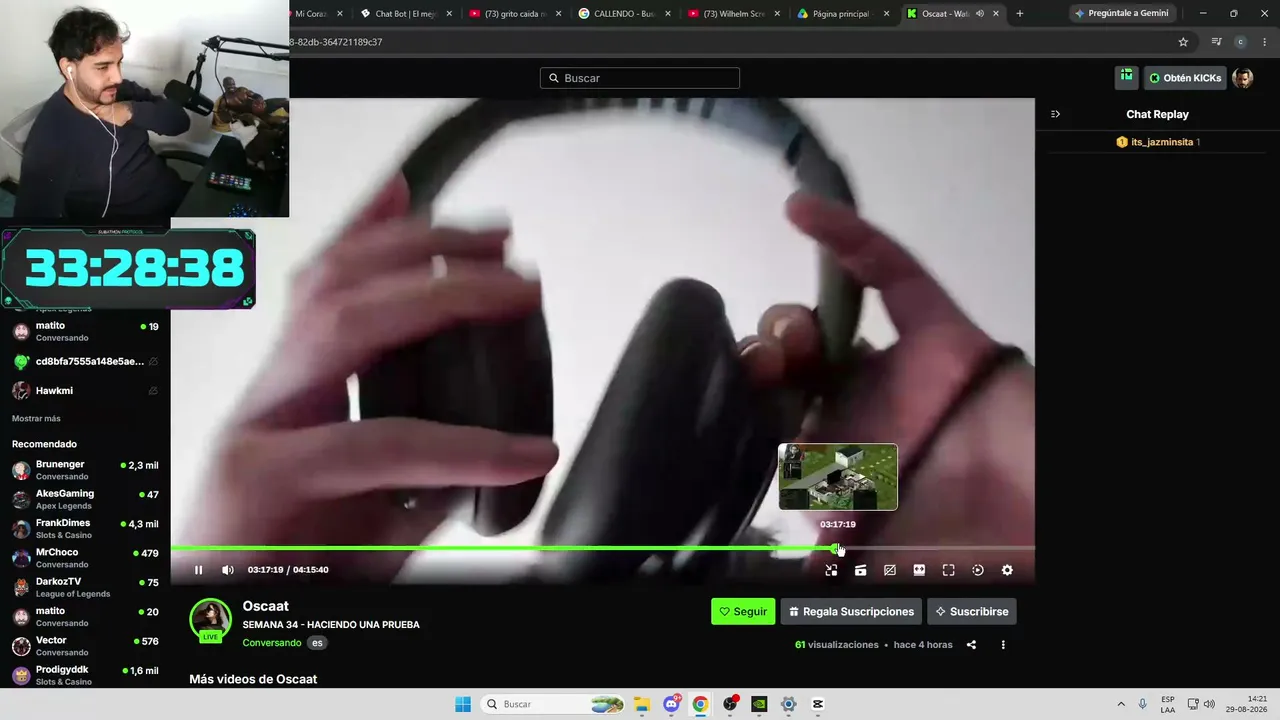The width and height of the screenshot is (1280, 720).
Task: Seek on the green video progress bar
Action: point(602,548)
